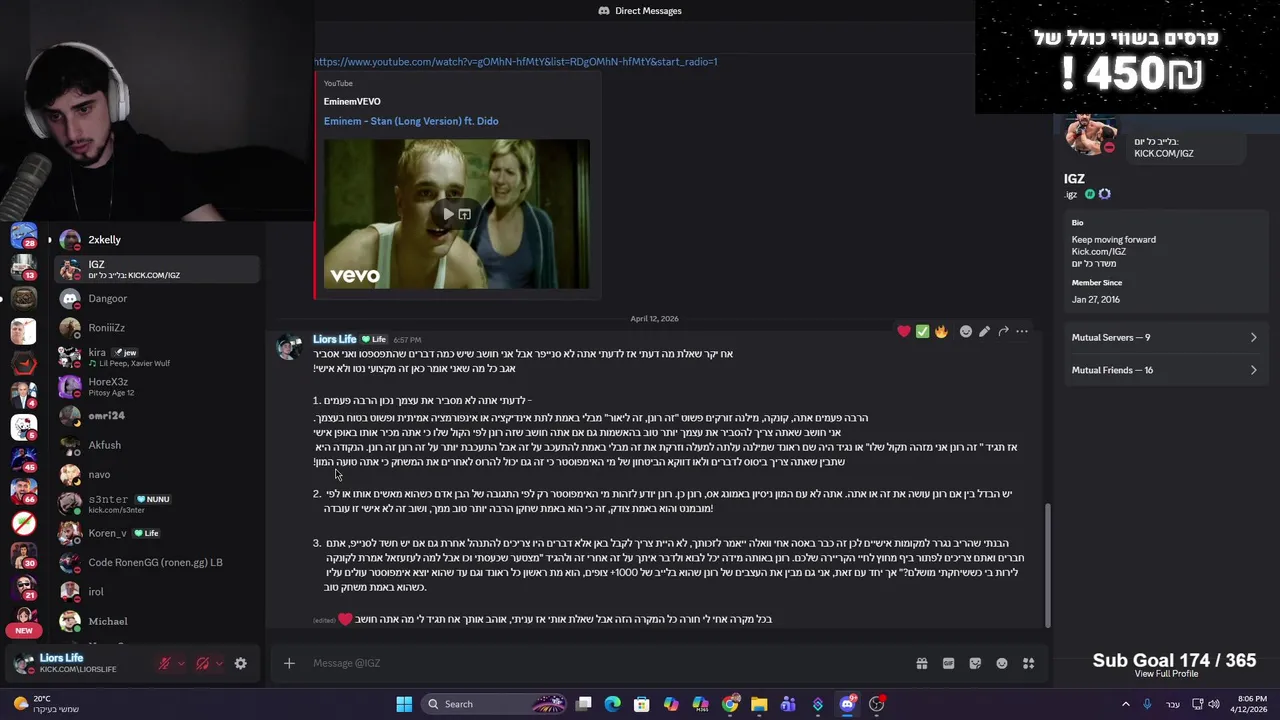
Task: Click the chat scrollbar thumb
Action: (1047, 565)
